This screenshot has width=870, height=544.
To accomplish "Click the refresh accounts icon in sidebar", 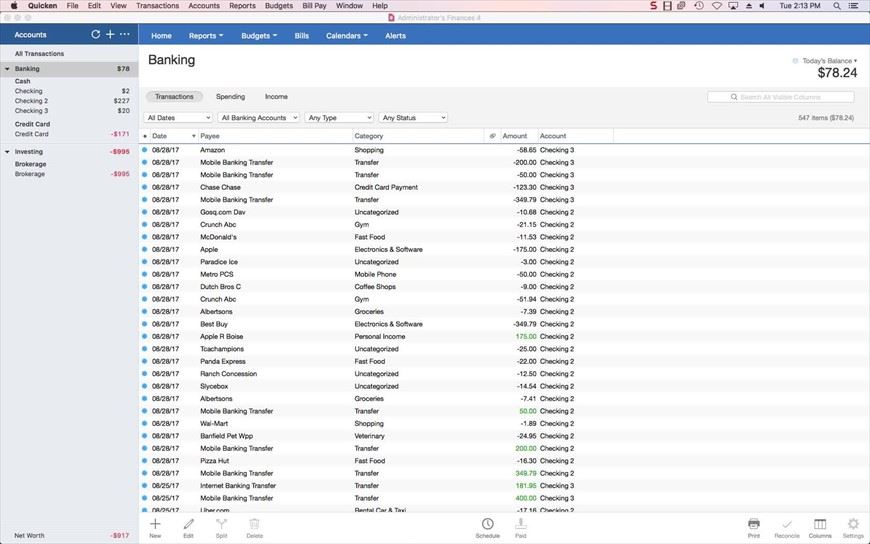I will click(x=96, y=34).
